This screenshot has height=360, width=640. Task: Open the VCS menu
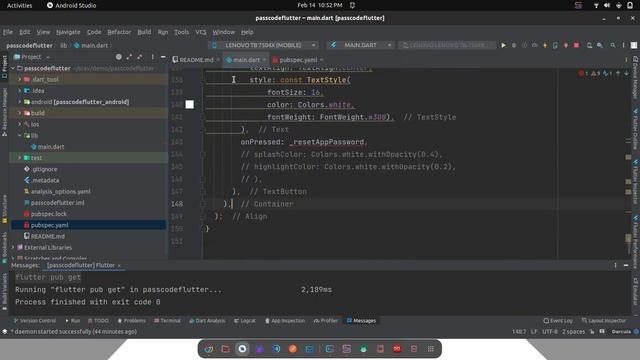click(x=201, y=32)
